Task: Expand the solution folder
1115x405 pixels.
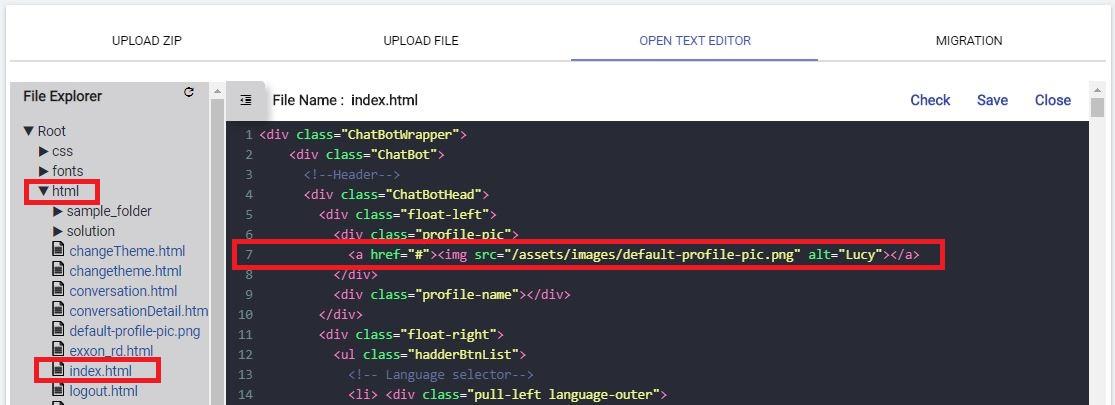Action: 58,231
